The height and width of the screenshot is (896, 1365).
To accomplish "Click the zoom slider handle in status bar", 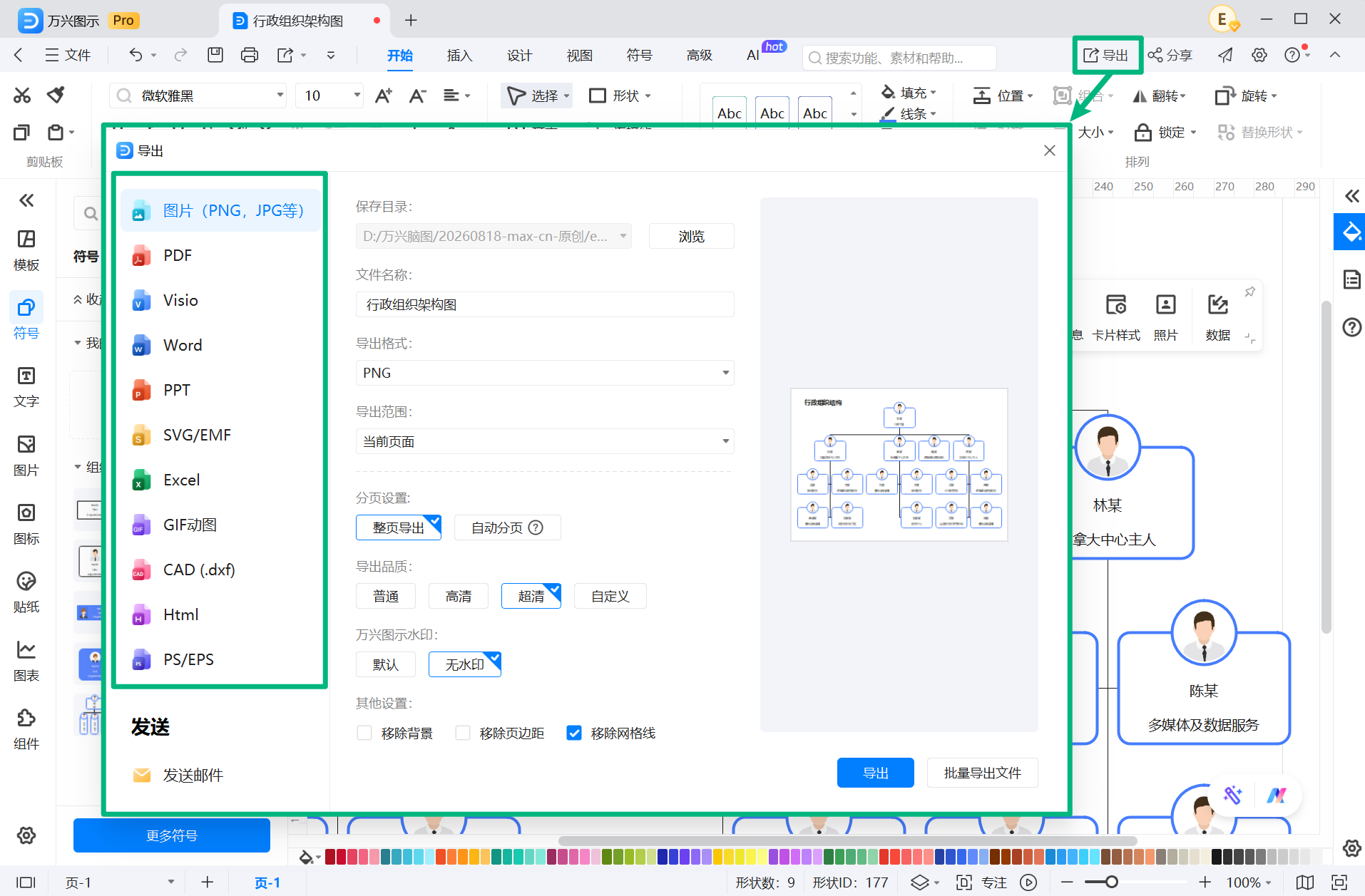I will pyautogui.click(x=1111, y=882).
